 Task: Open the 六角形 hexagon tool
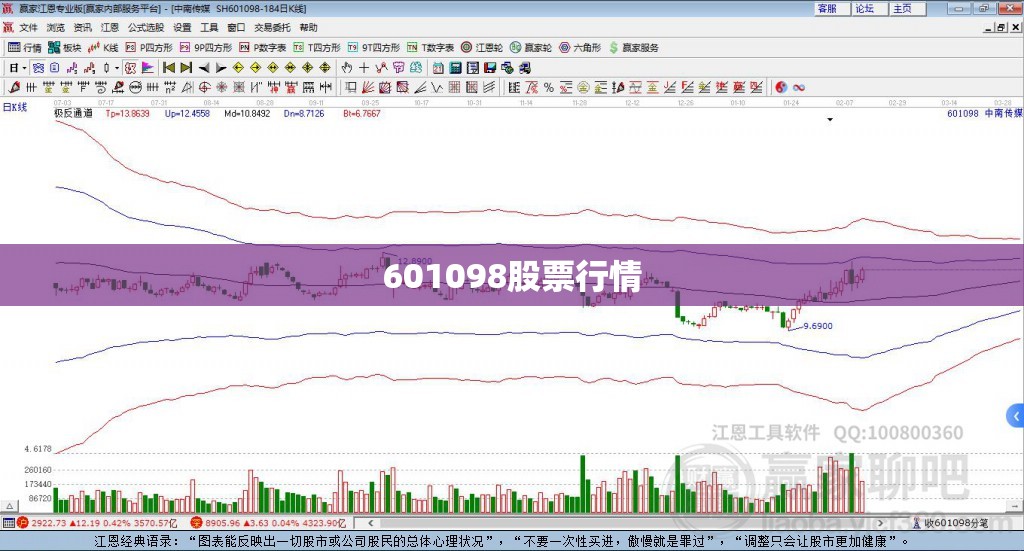[580, 48]
